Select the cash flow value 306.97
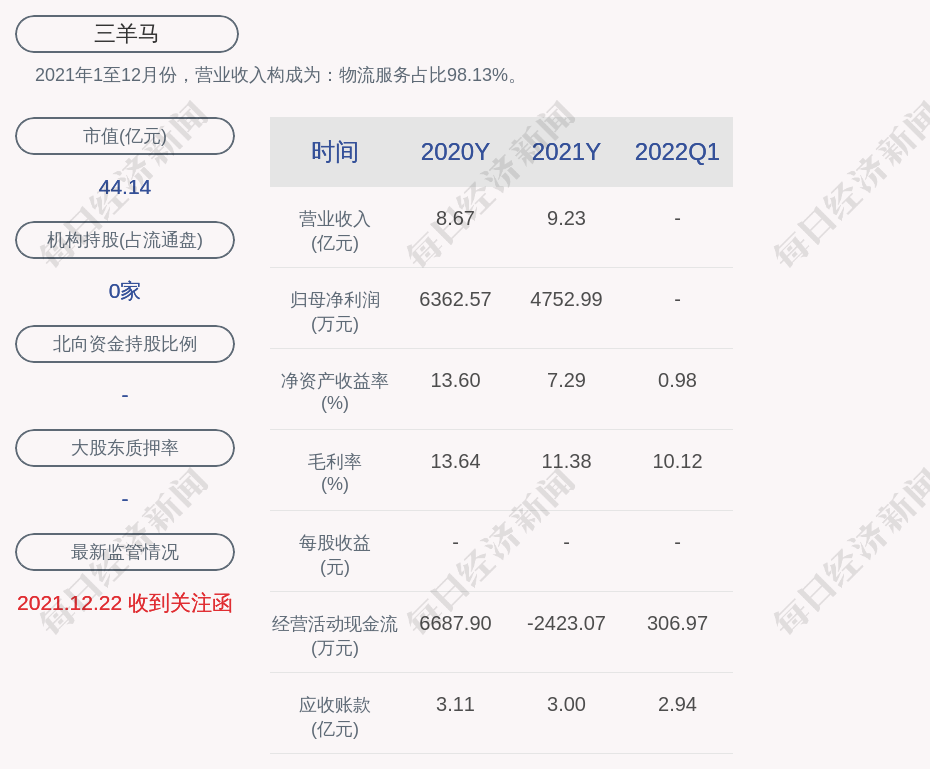Screen dimensions: 930x769 tap(677, 623)
